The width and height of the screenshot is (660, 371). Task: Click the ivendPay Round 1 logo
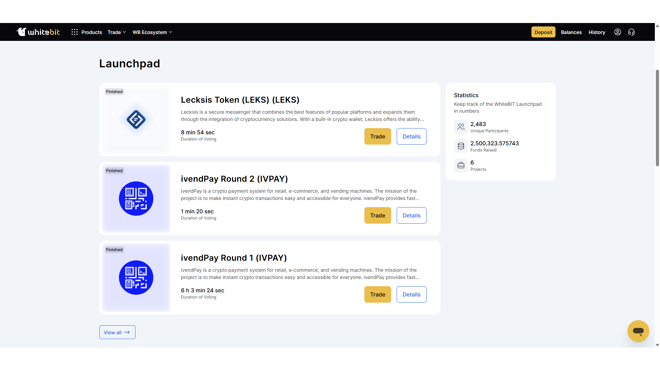[136, 278]
